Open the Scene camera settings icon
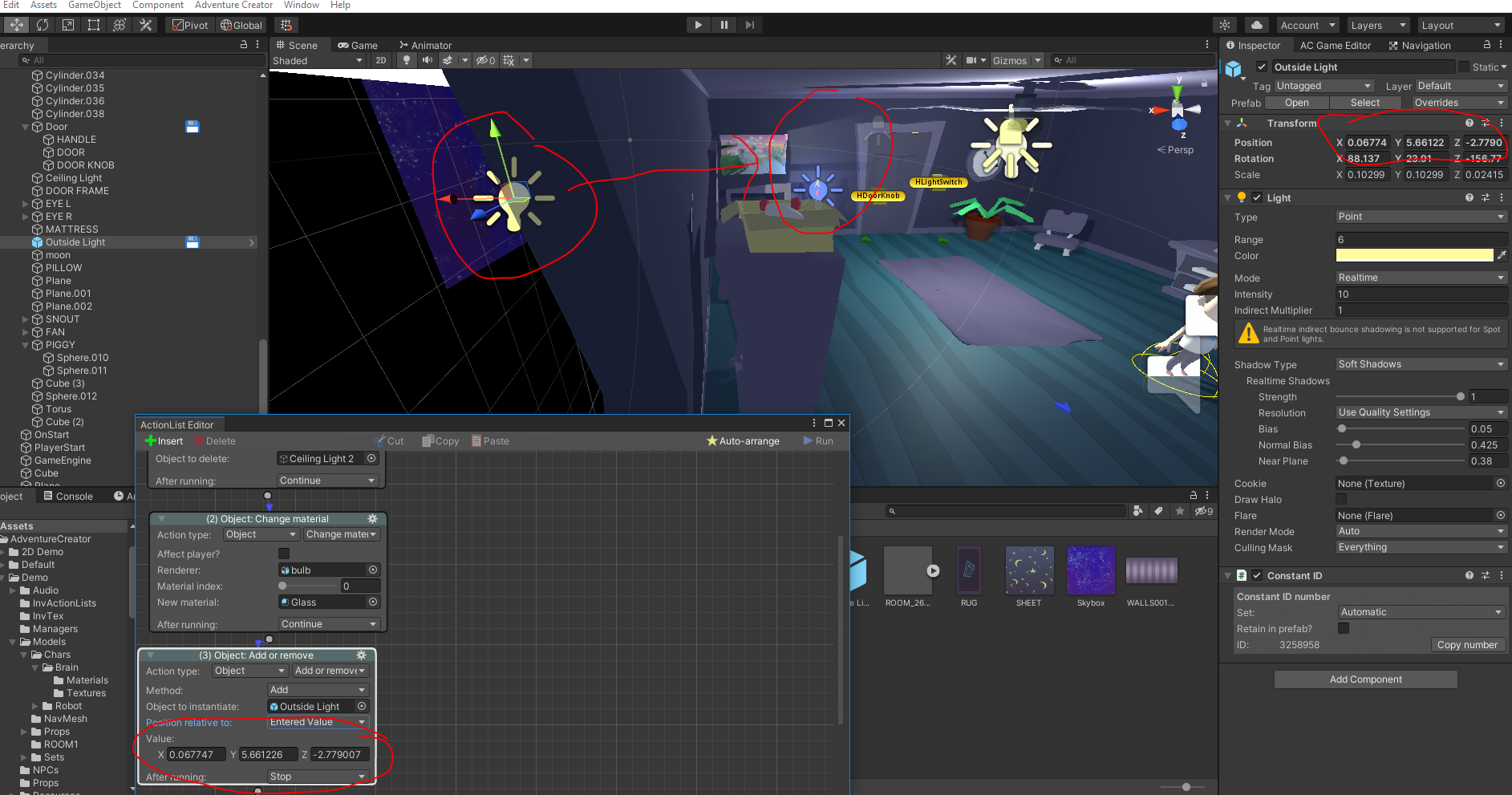This screenshot has height=795, width=1512. coord(971,60)
